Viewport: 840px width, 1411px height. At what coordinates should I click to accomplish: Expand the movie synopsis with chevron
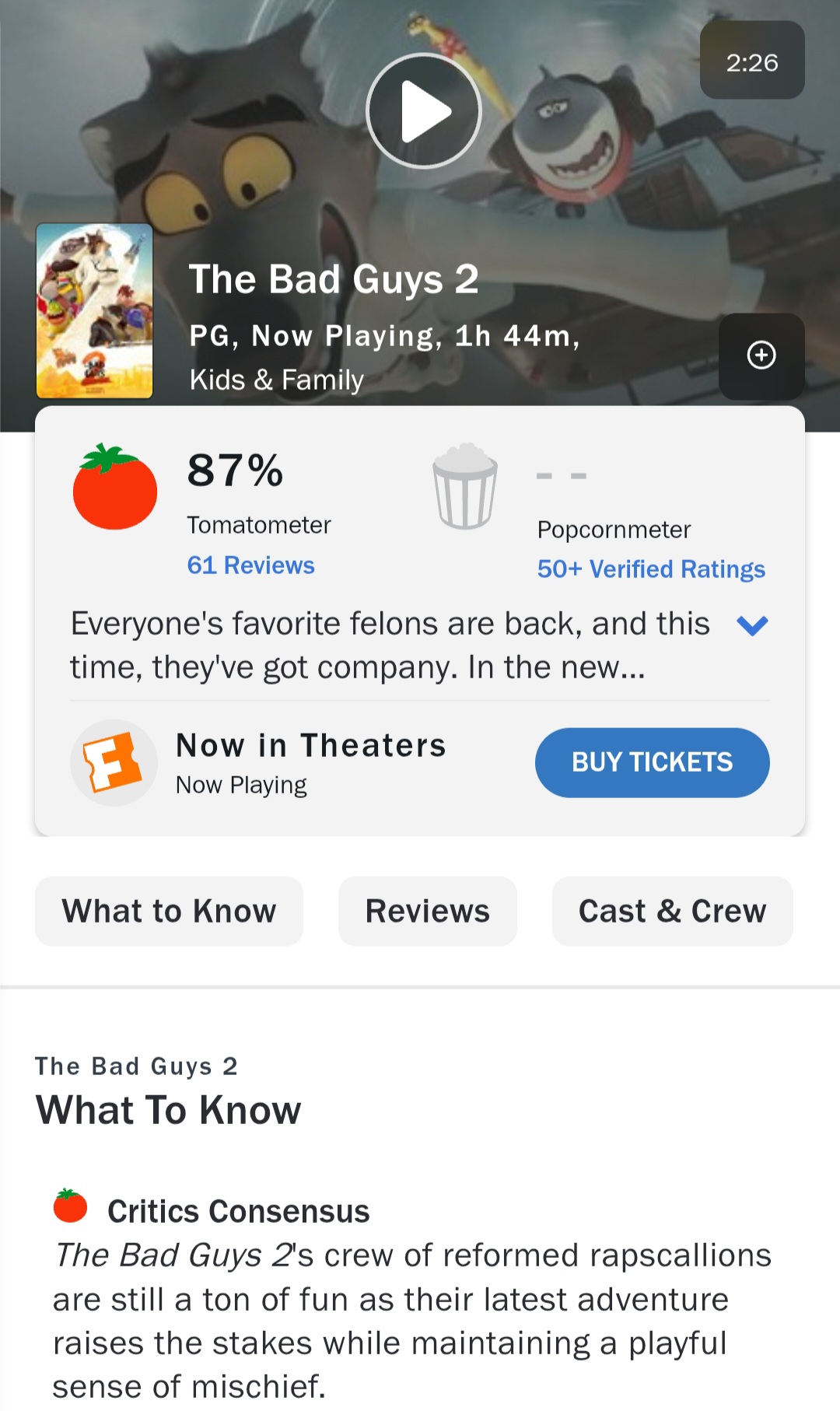pos(752,625)
